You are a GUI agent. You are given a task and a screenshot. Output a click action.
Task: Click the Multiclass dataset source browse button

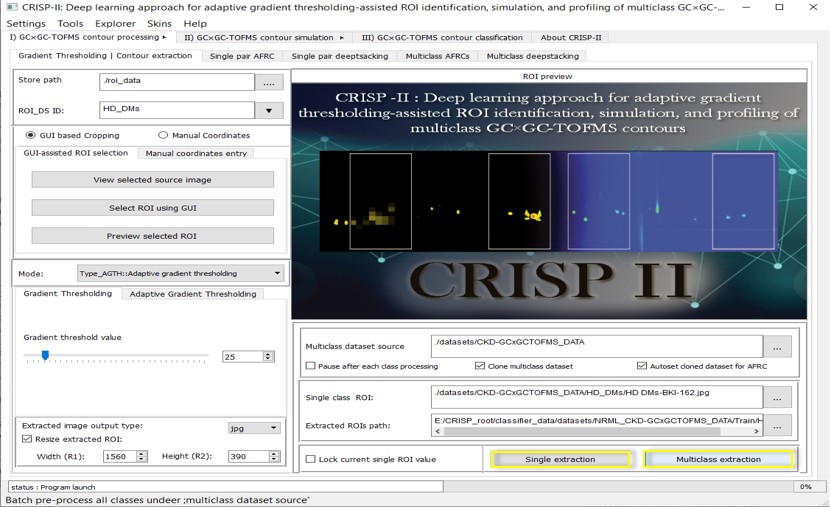[777, 346]
